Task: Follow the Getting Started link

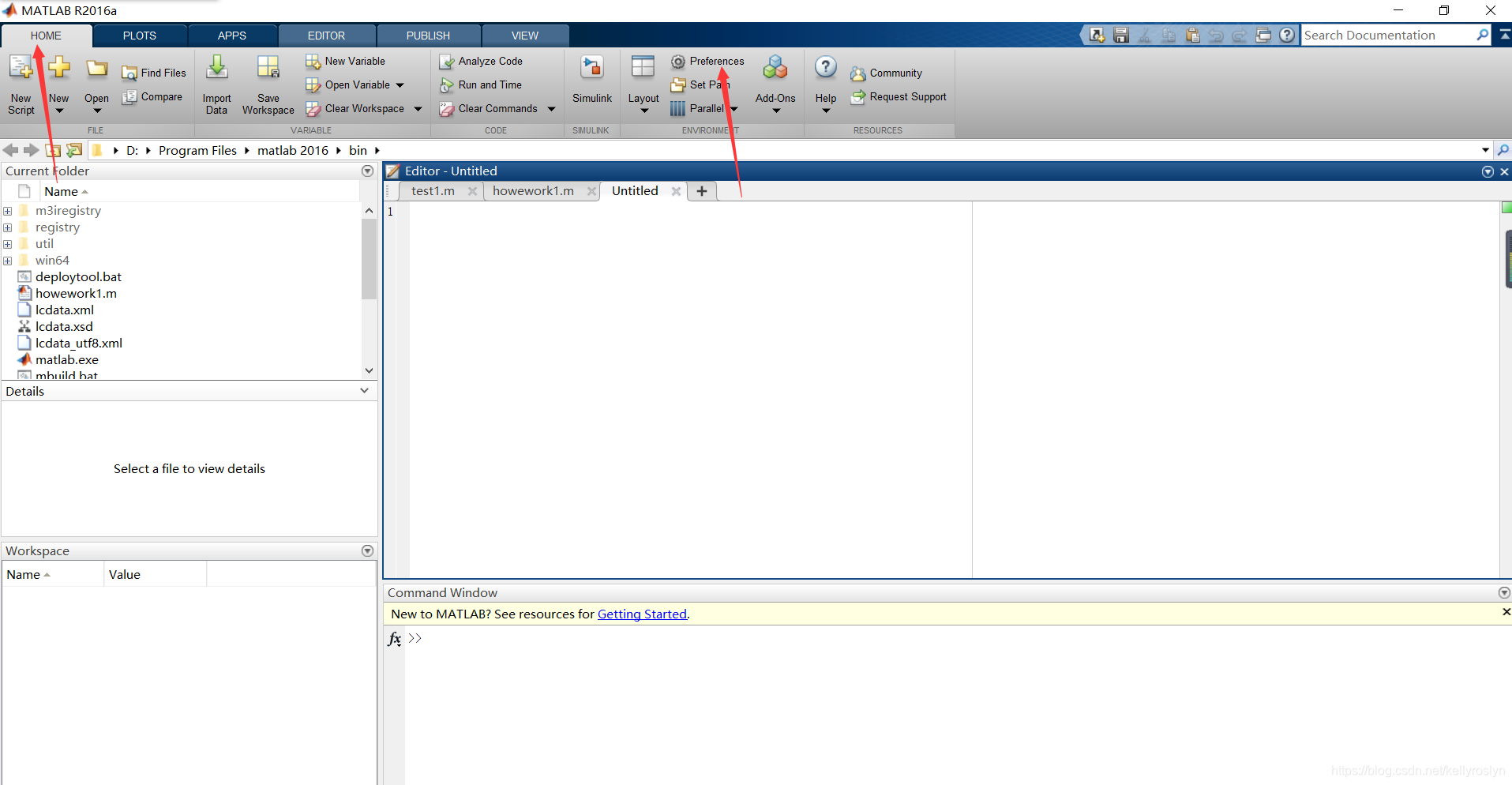Action: pyautogui.click(x=642, y=614)
